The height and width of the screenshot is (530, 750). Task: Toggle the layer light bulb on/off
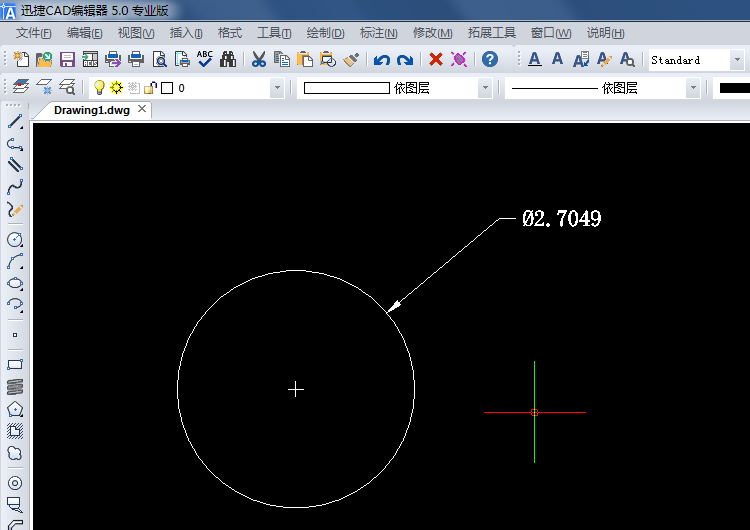[x=99, y=88]
